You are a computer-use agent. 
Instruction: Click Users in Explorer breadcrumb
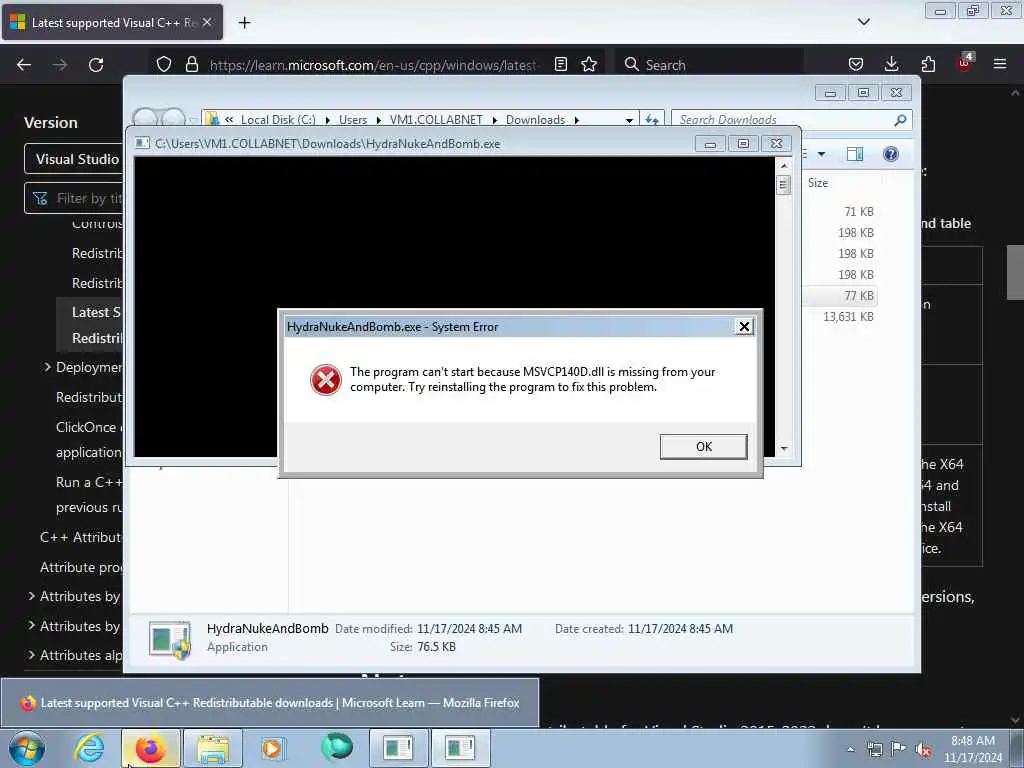click(353, 120)
